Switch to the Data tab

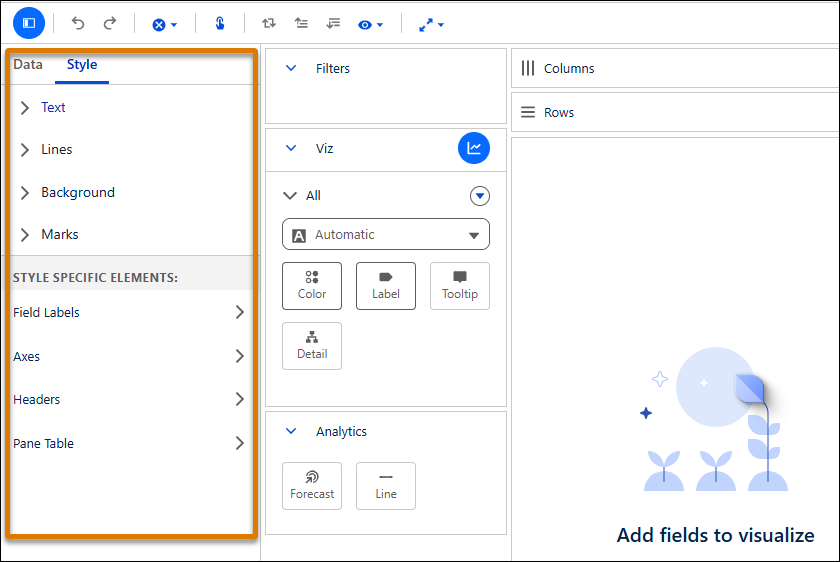(x=28, y=65)
